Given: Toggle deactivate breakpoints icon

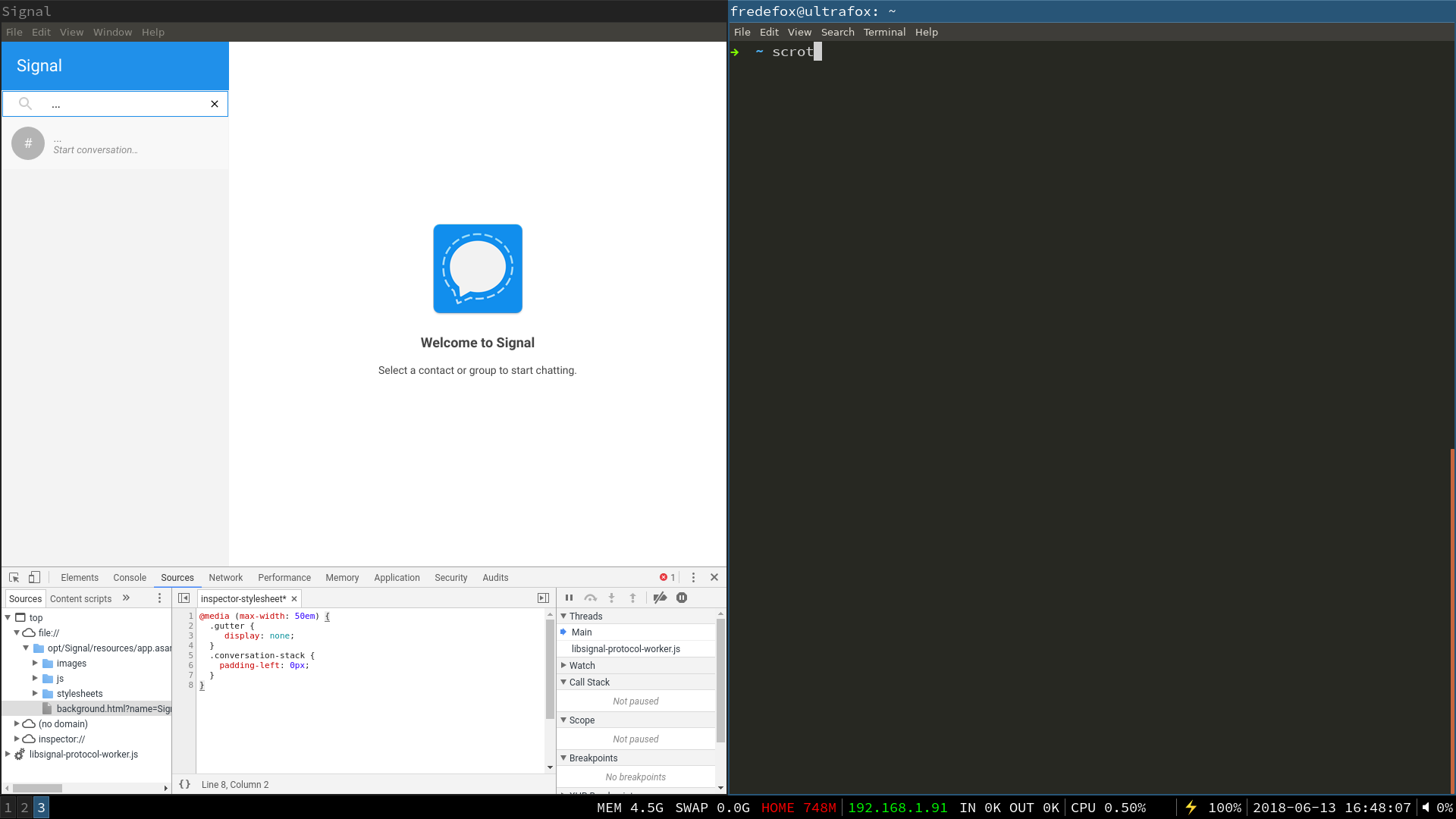Looking at the screenshot, I should (660, 598).
